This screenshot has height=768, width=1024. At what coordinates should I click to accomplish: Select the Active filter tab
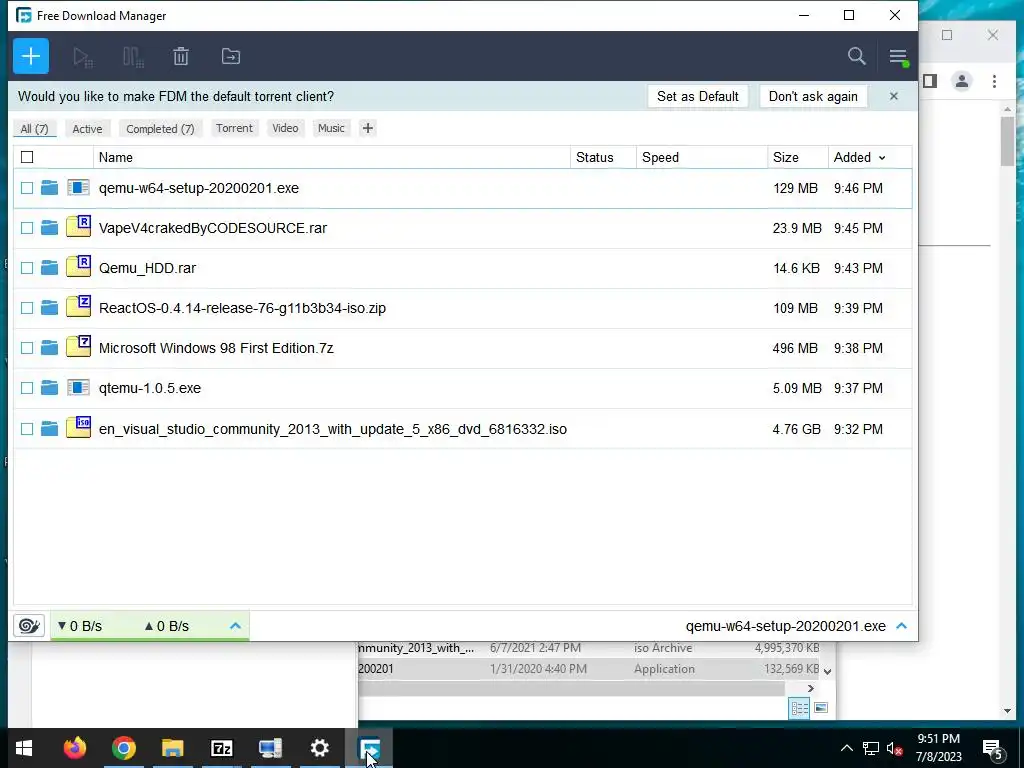coord(88,129)
